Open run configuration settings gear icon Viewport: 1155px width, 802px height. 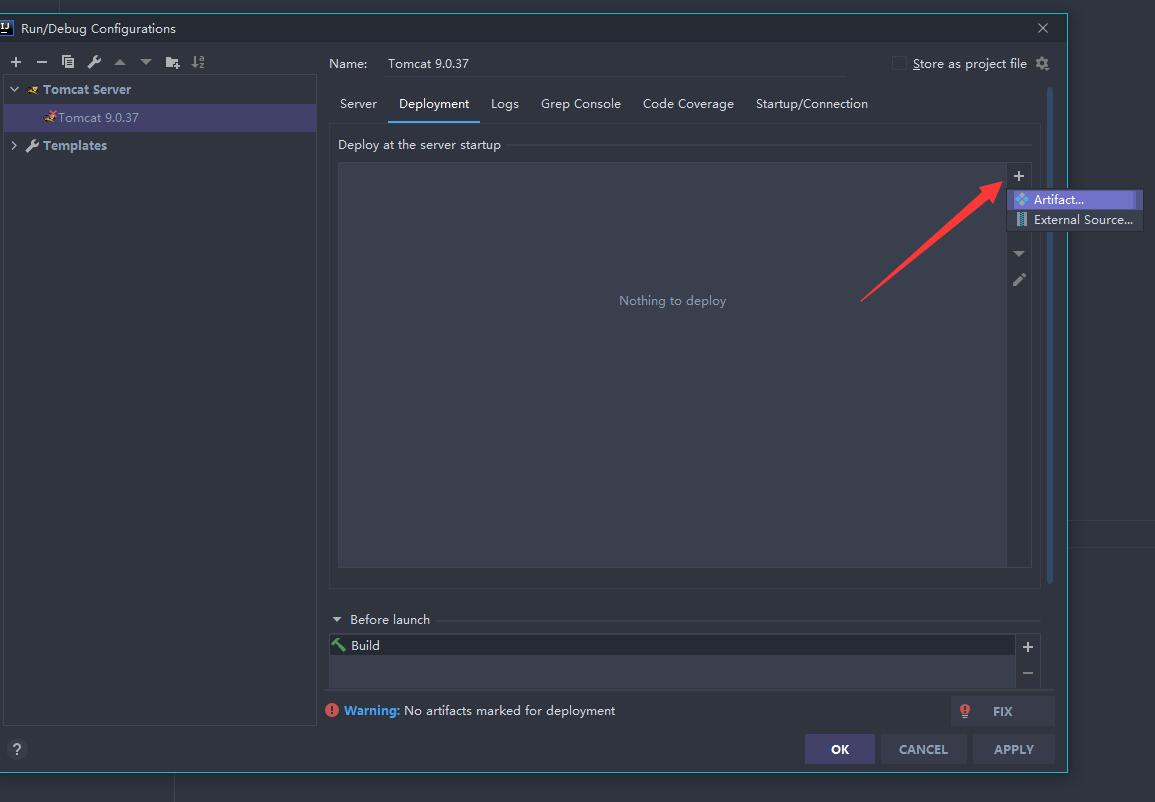click(x=1042, y=63)
